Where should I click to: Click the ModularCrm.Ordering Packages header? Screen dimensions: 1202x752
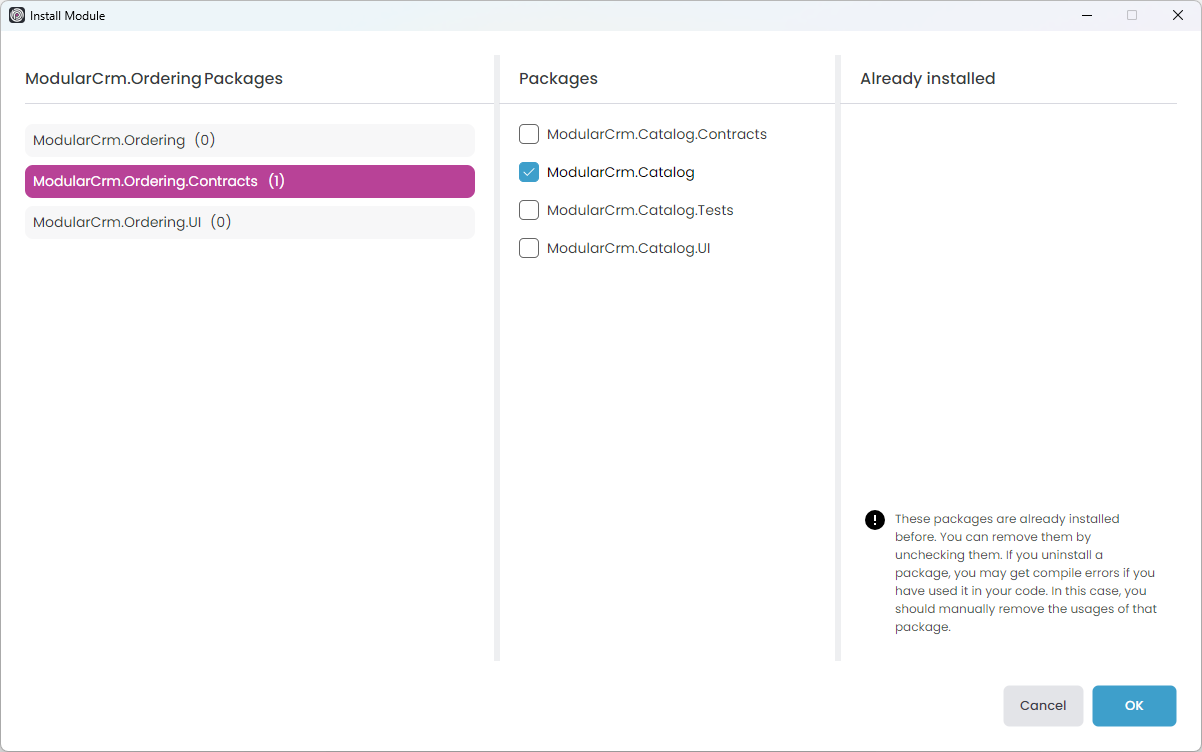[x=154, y=78]
